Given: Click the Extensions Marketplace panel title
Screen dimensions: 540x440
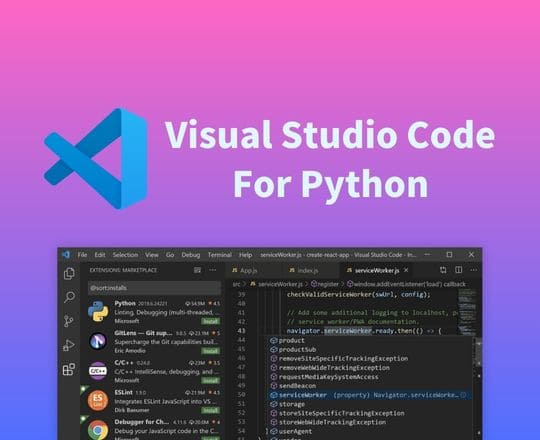Looking at the screenshot, I should coord(123,270).
